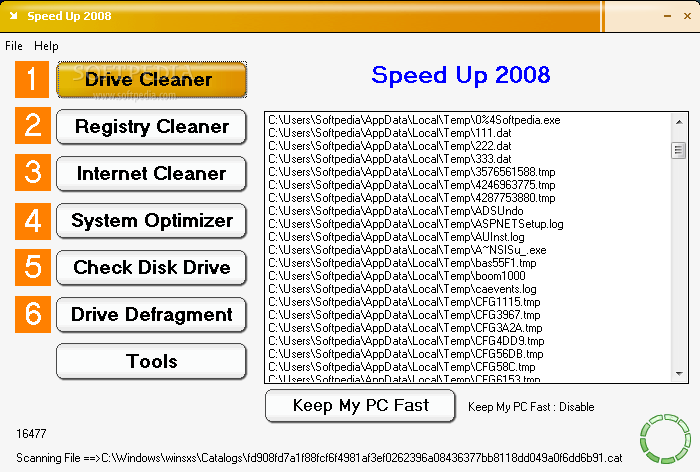Open the File menu
700x472 pixels.
(x=14, y=46)
